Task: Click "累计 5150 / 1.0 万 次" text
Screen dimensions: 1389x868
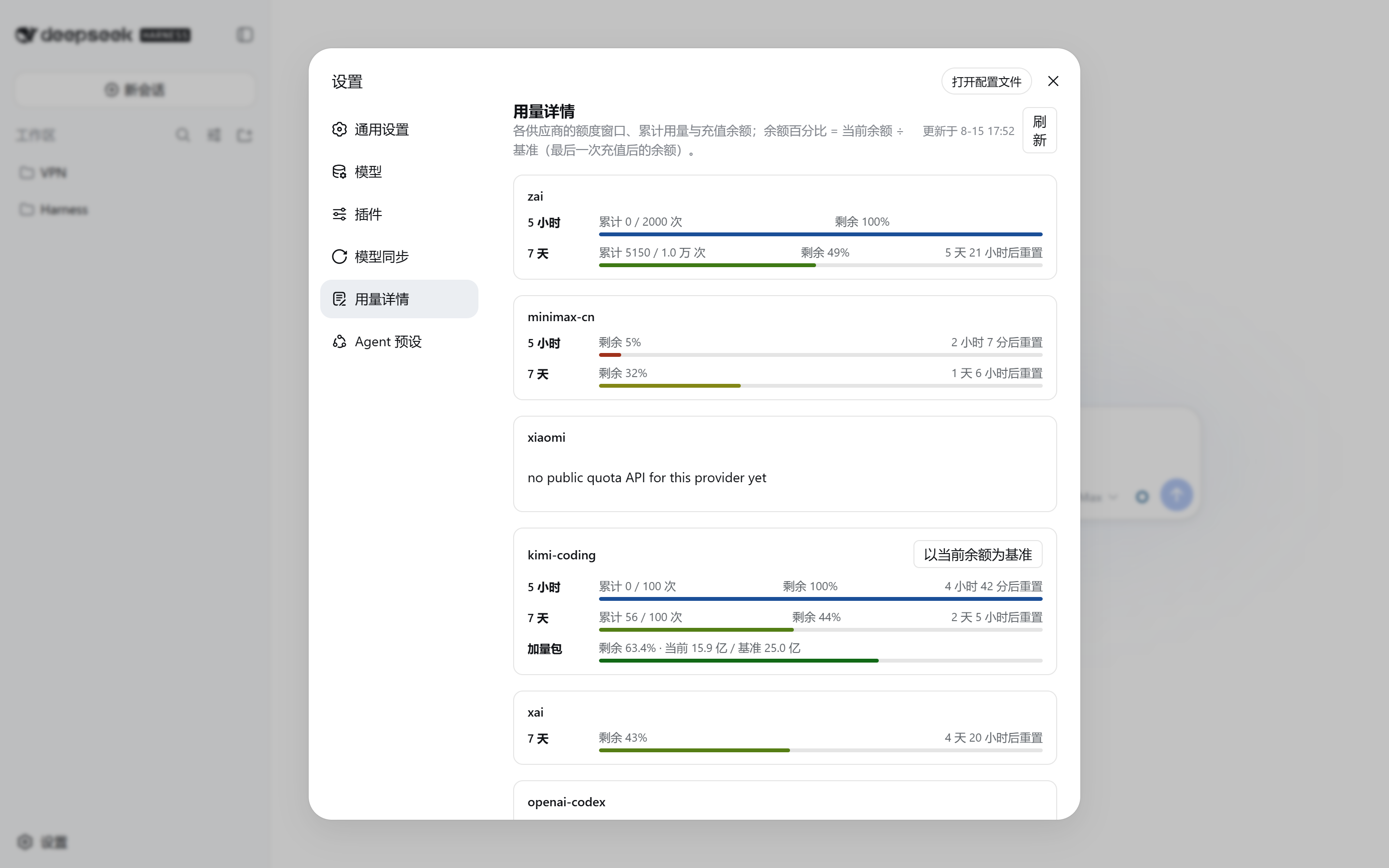Action: pyautogui.click(x=652, y=253)
